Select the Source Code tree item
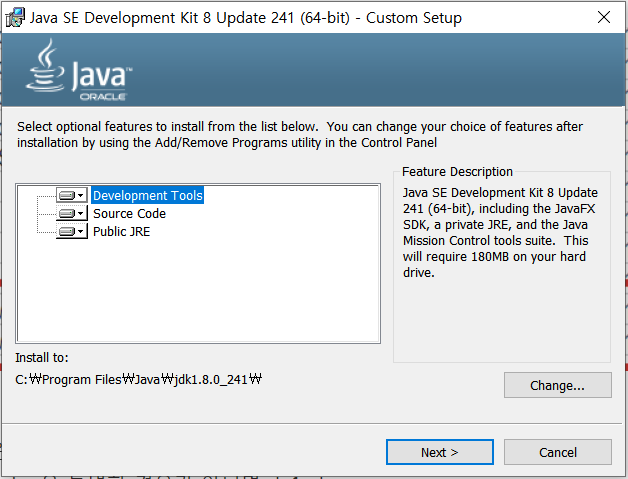The width and height of the screenshot is (628, 479). pyautogui.click(x=129, y=213)
